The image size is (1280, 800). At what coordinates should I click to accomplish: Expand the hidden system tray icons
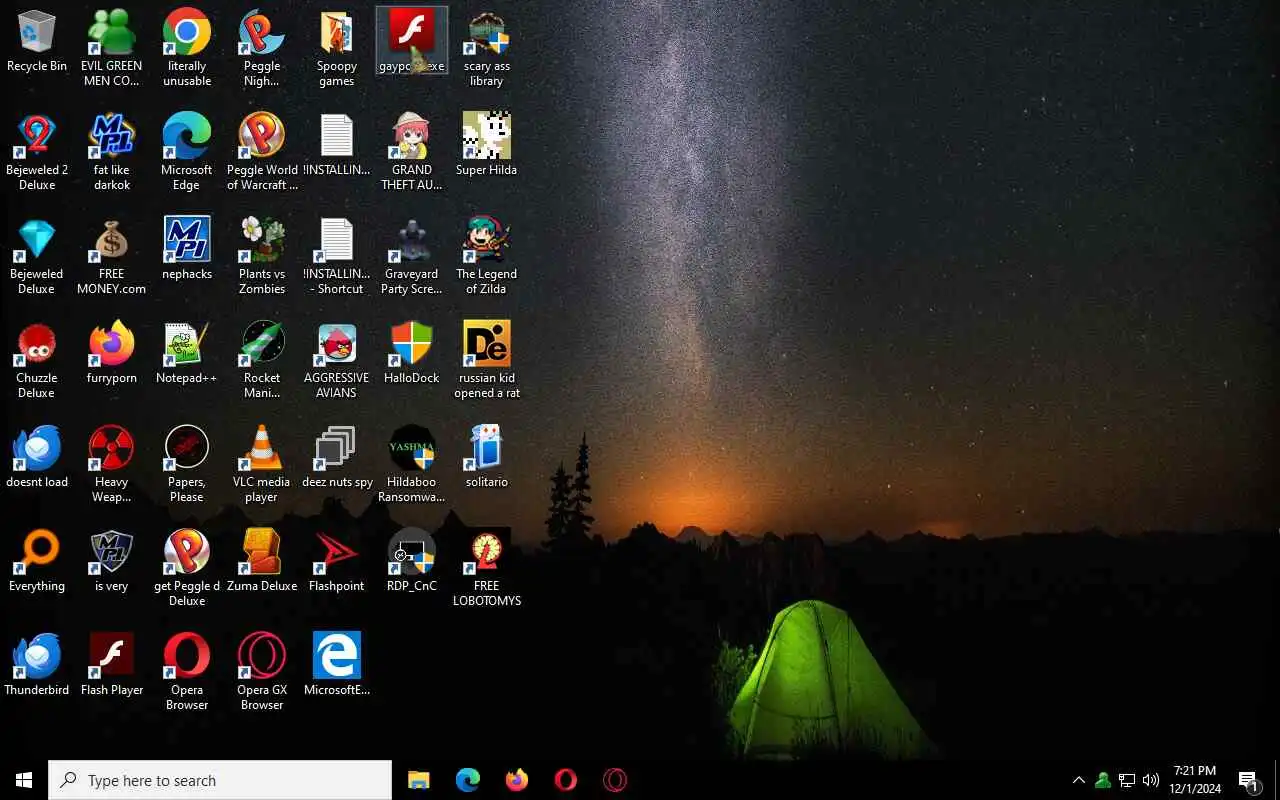1079,780
